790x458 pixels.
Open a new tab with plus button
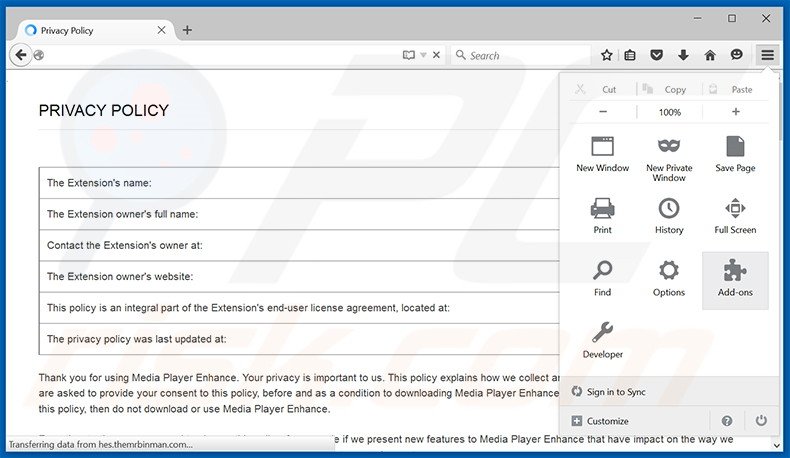187,30
